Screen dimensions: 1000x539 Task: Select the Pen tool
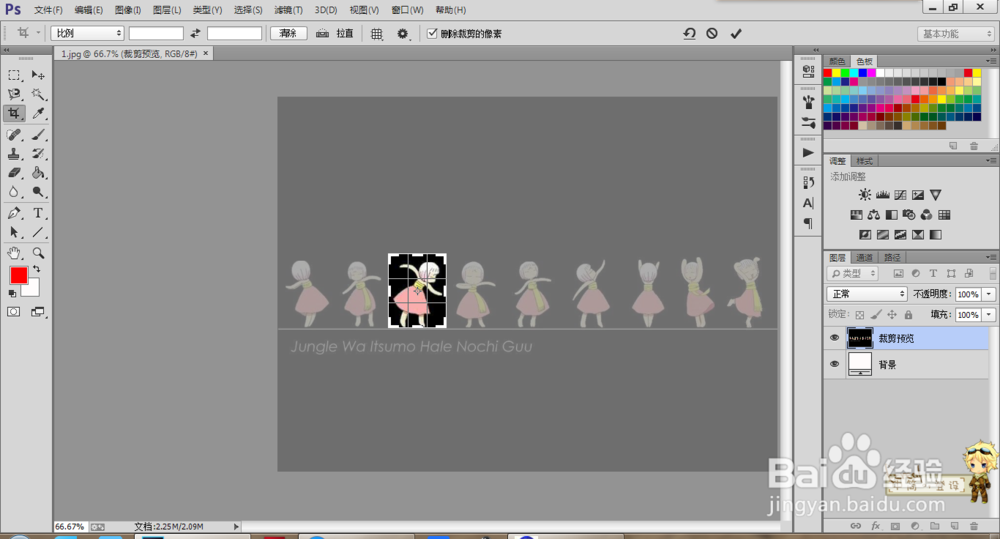(13, 213)
